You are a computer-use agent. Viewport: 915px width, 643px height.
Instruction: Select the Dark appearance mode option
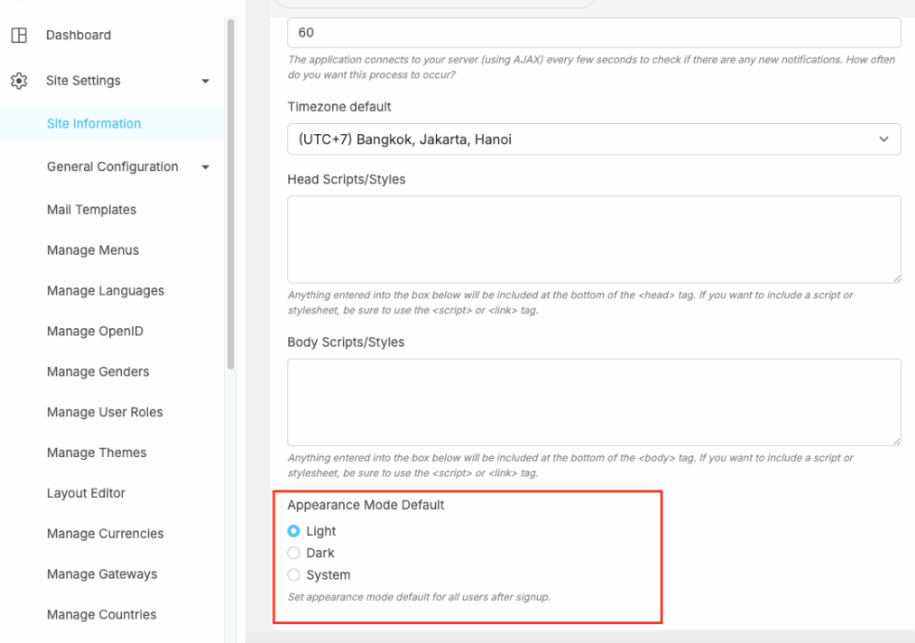(x=294, y=553)
